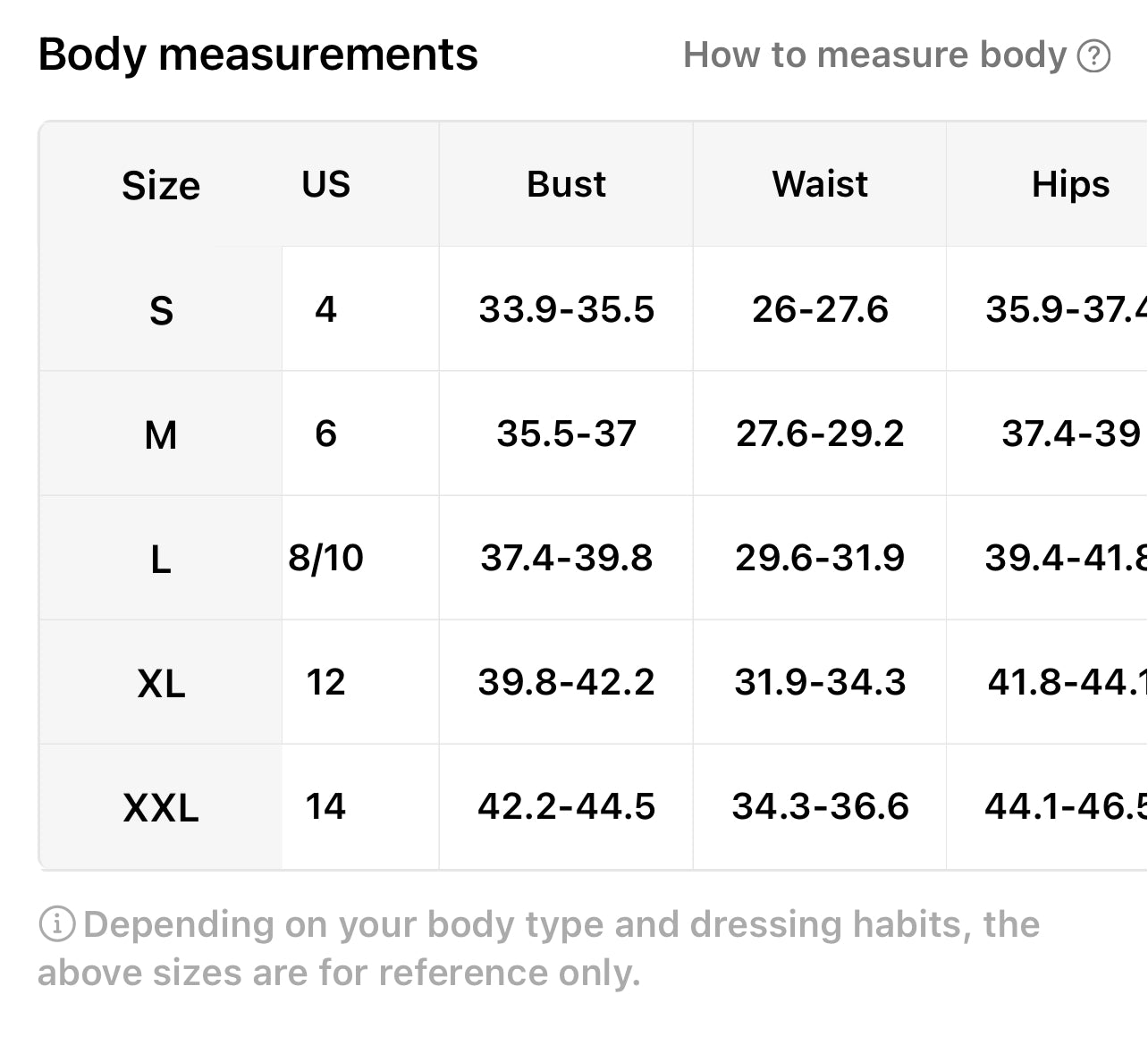Screen dimensions: 1148x1045
Task: Click US size 8/10 cell
Action: [x=325, y=558]
